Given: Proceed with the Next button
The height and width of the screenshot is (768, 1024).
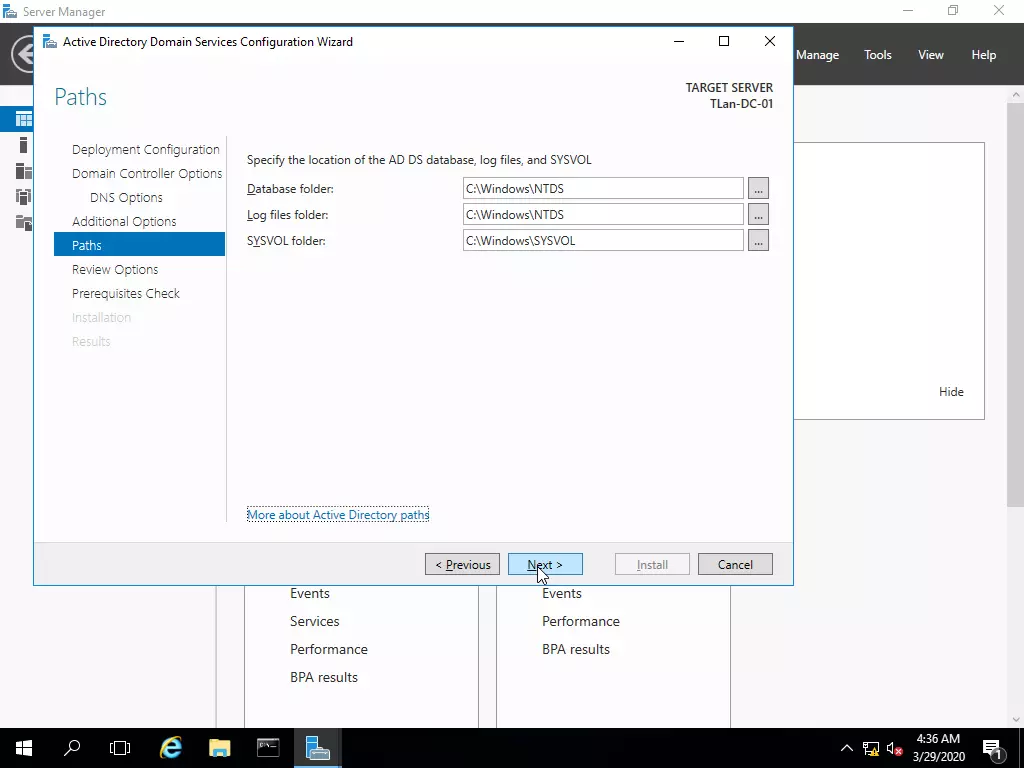Looking at the screenshot, I should pos(545,565).
